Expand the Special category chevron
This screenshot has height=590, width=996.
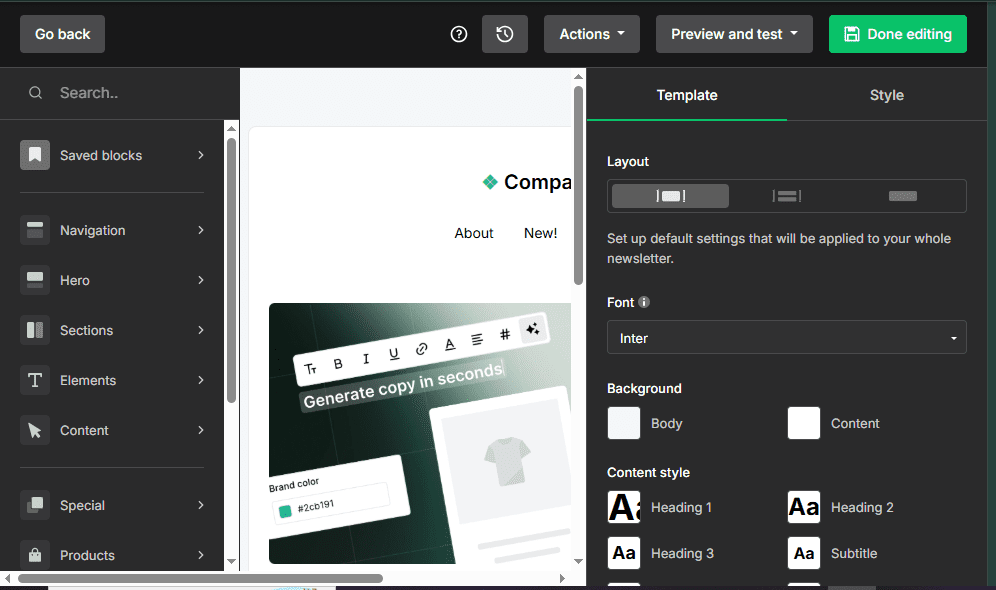click(x=201, y=506)
